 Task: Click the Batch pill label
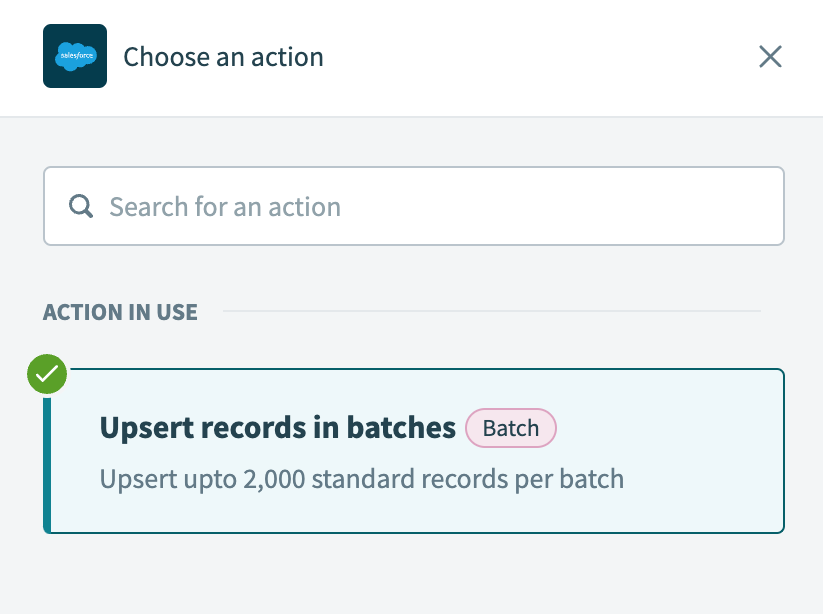[x=510, y=428]
